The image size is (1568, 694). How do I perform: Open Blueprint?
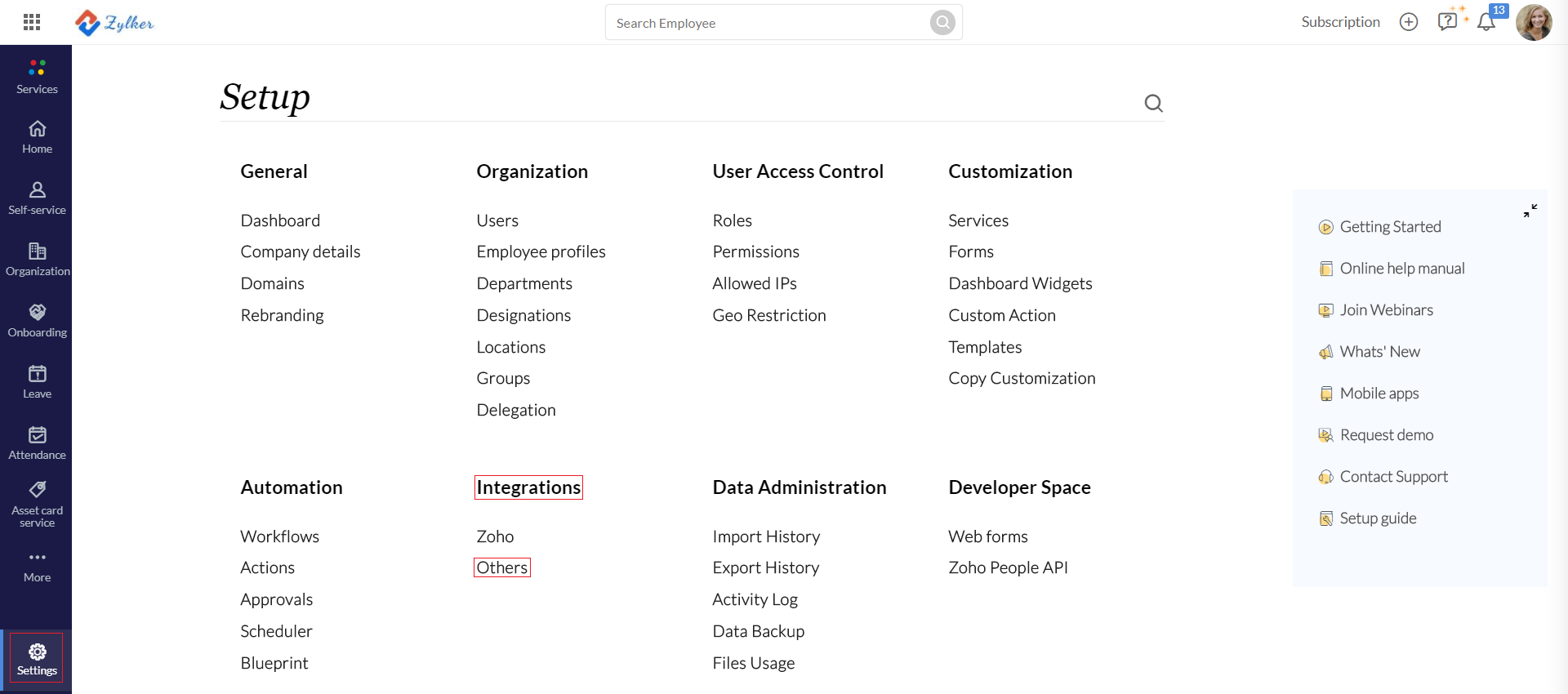click(274, 664)
